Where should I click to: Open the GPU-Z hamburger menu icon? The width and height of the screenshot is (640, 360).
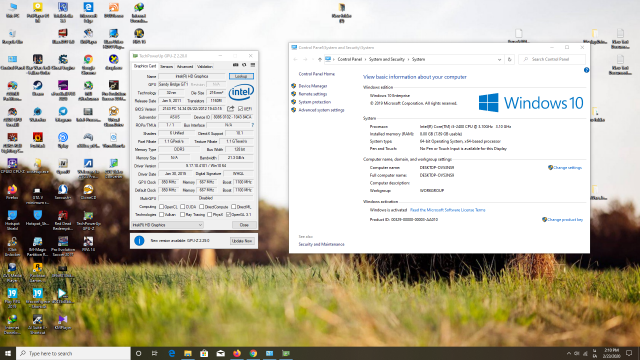tap(253, 65)
